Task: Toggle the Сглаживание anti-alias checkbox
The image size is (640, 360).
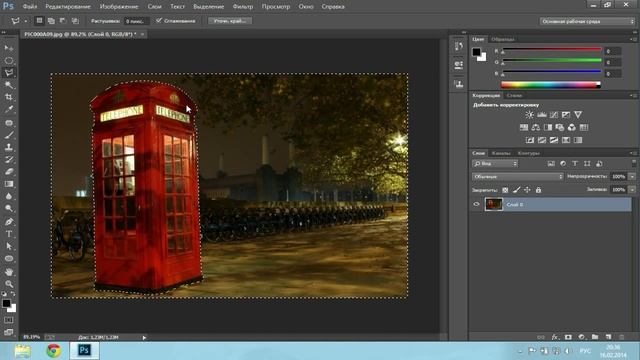Action: click(x=159, y=20)
